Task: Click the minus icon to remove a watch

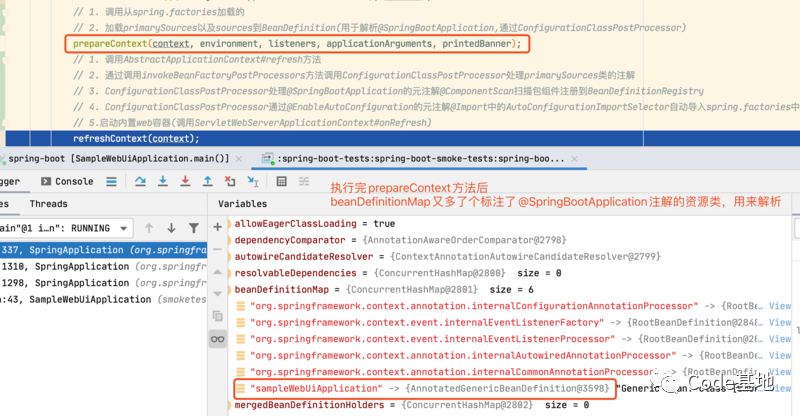Action: [217, 249]
